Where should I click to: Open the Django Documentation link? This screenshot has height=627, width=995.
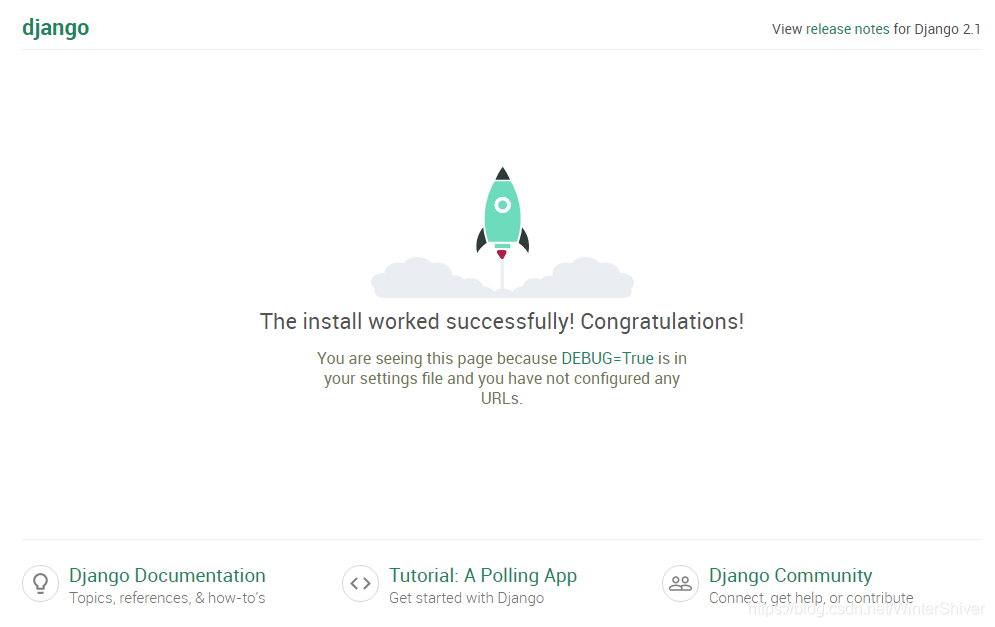168,576
